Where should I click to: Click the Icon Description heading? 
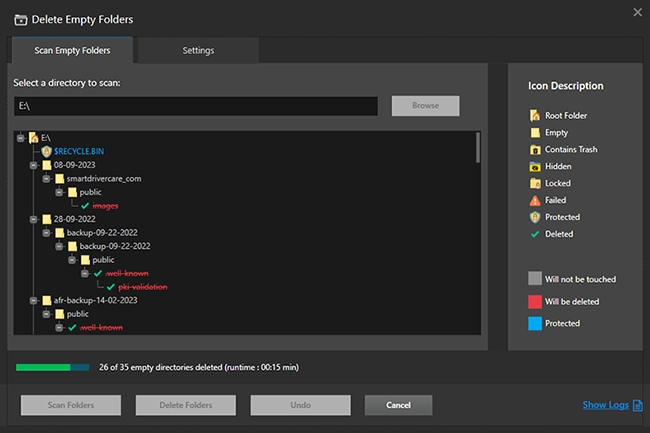[565, 86]
